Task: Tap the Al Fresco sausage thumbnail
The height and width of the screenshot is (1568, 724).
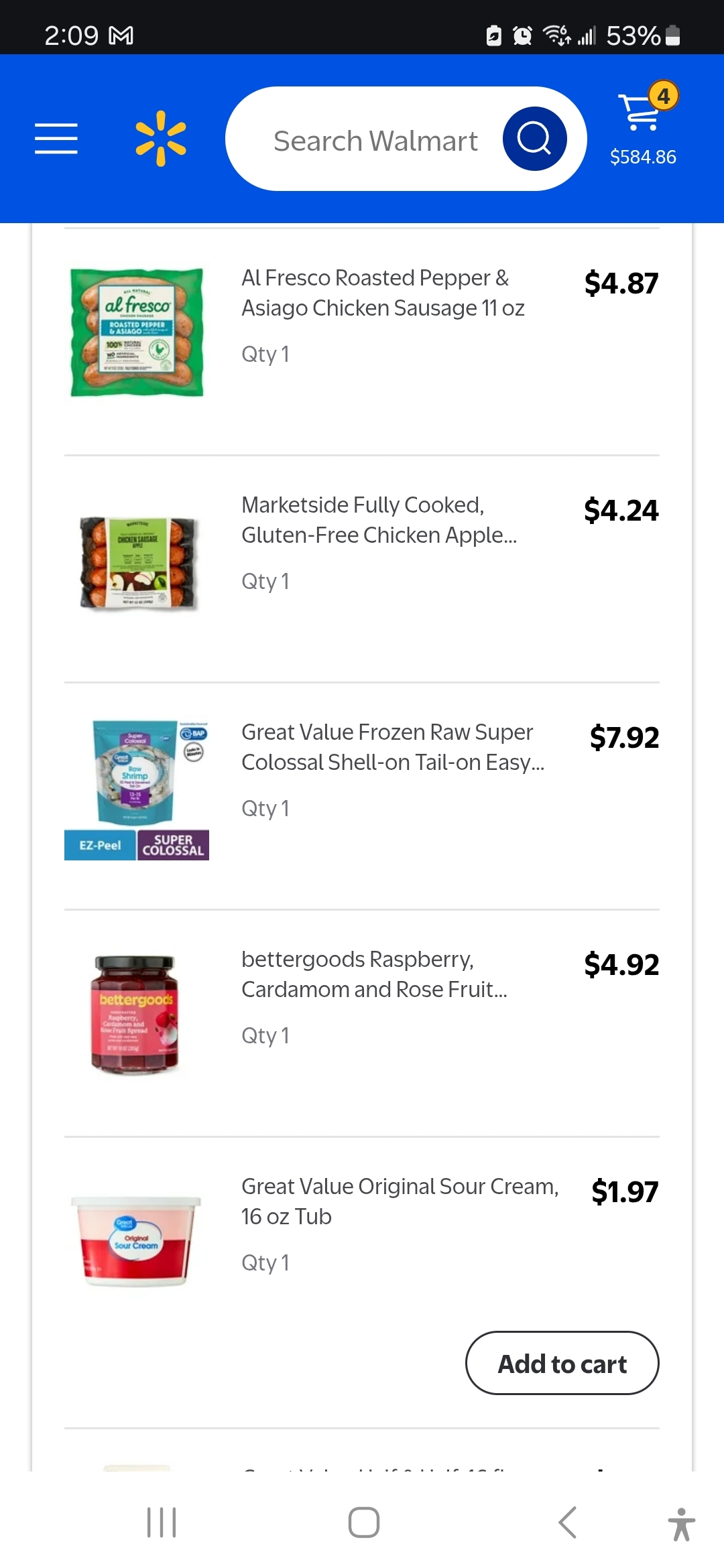Action: click(137, 332)
